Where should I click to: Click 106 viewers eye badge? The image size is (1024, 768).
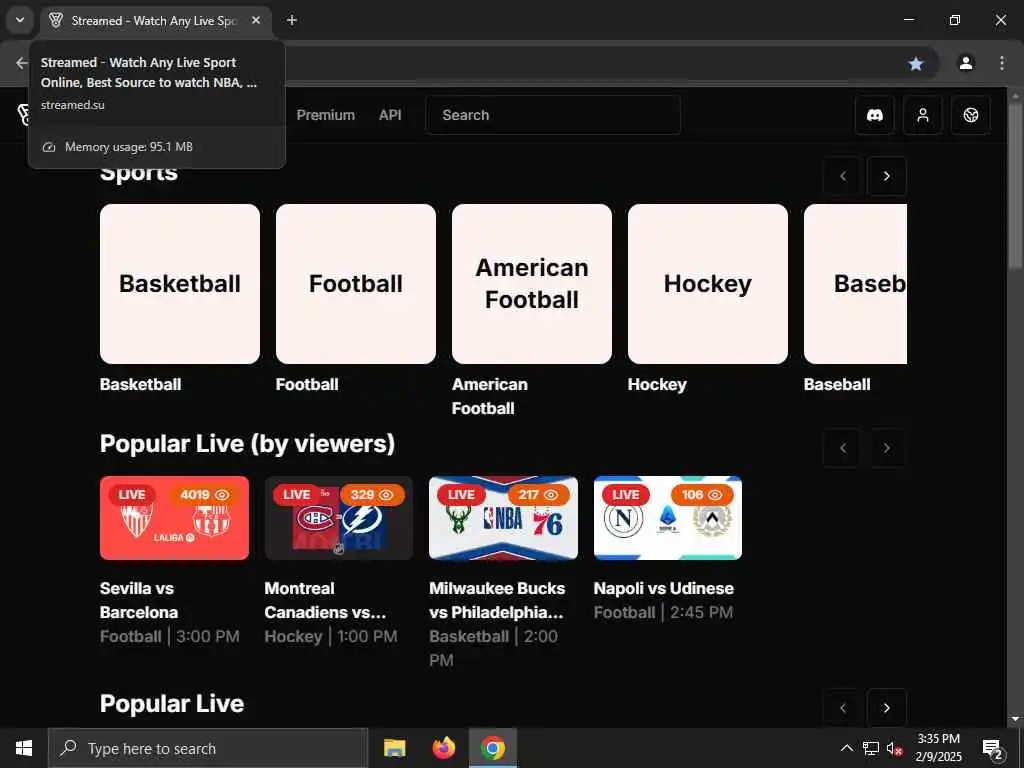(x=702, y=494)
